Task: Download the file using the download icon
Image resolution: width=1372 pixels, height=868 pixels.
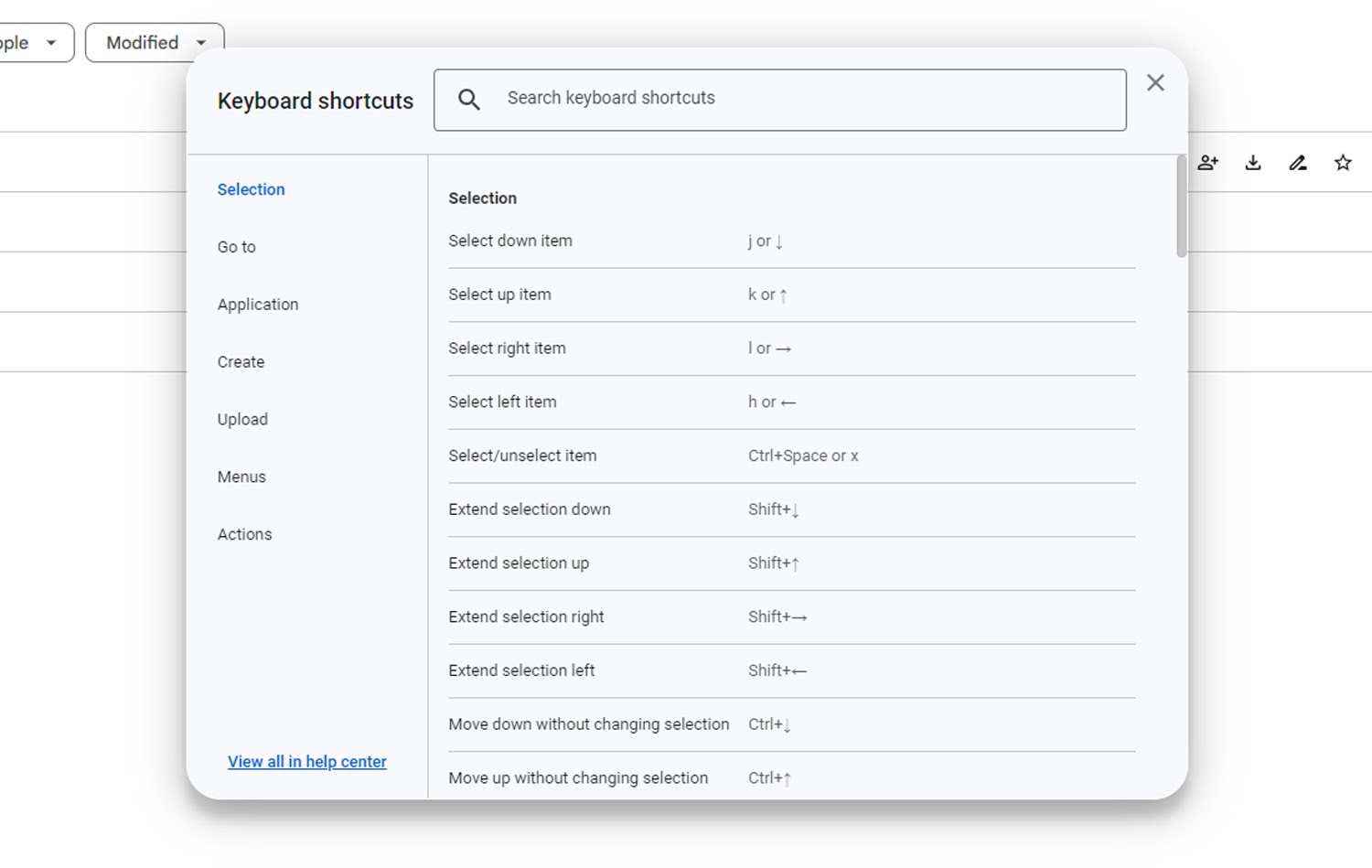Action: pyautogui.click(x=1253, y=162)
